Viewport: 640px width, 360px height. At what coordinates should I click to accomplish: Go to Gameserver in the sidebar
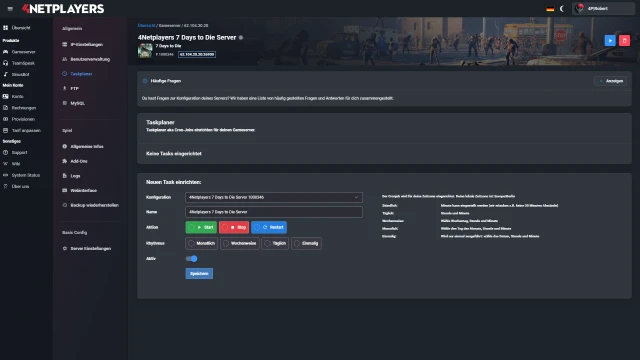coord(19,52)
